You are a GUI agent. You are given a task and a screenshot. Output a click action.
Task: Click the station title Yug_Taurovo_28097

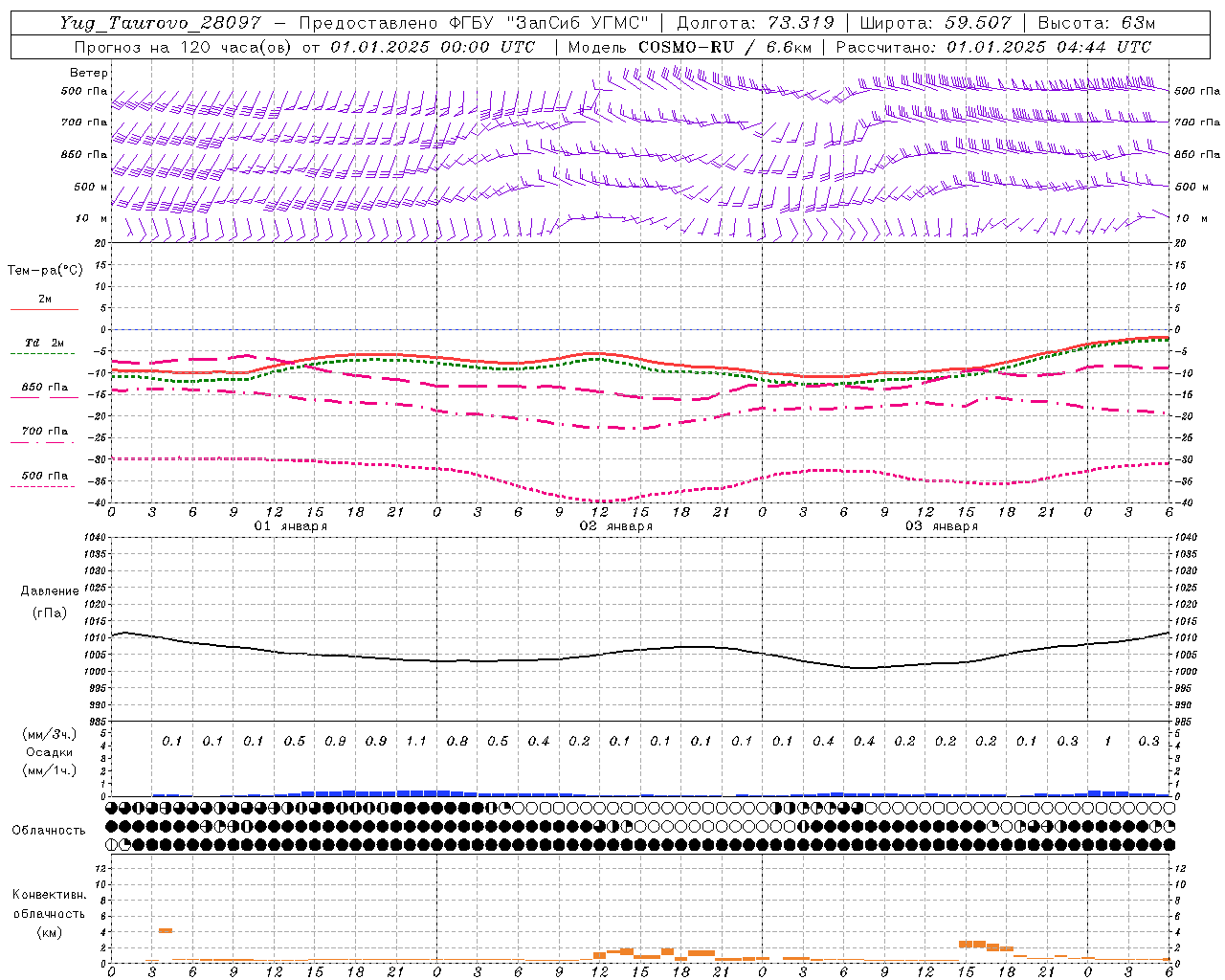pyautogui.click(x=160, y=23)
